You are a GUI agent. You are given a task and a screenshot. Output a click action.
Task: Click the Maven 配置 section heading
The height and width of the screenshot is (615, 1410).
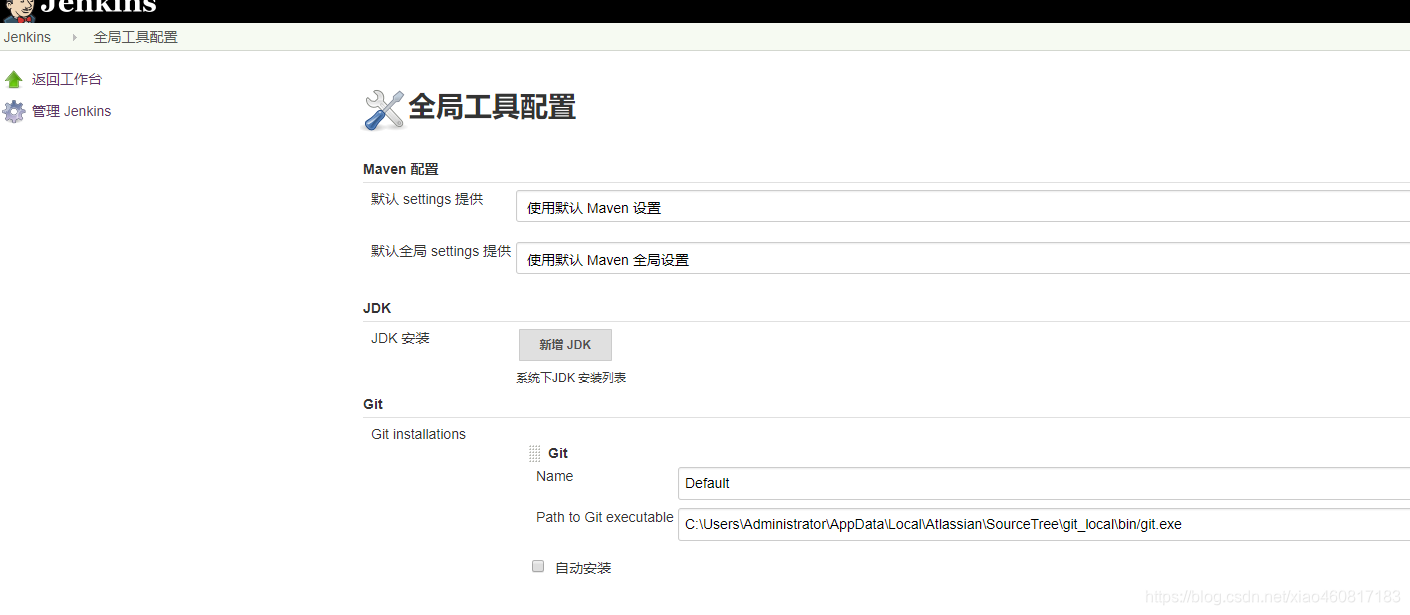coord(401,169)
